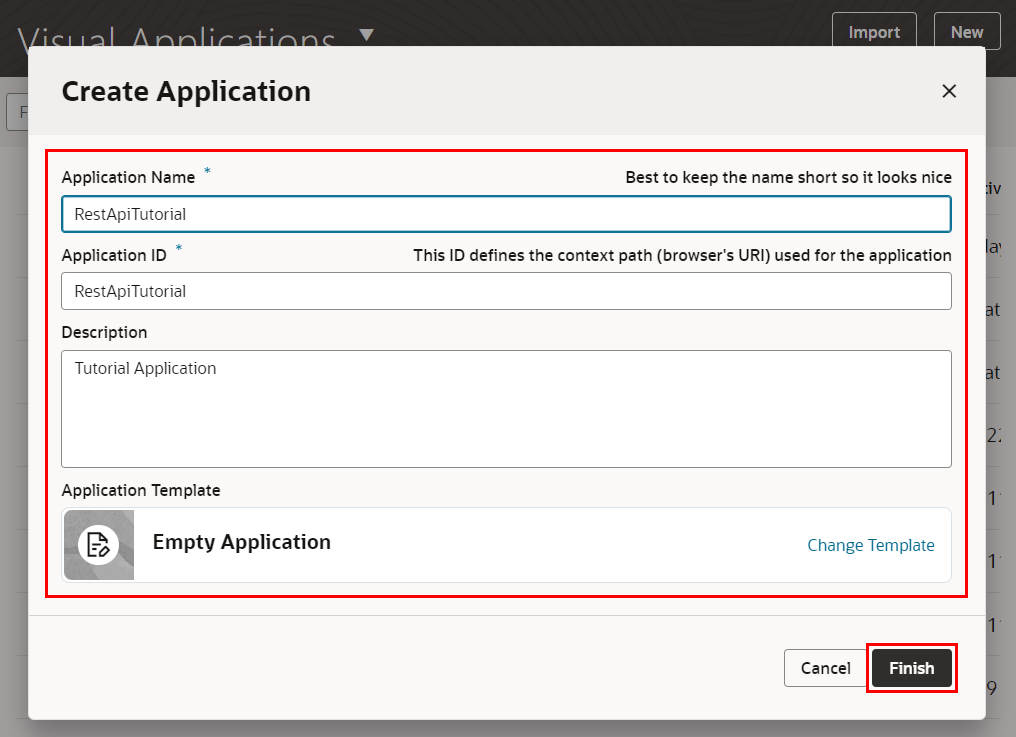Click the Application ID label
The image size is (1016, 737).
pyautogui.click(x=114, y=255)
